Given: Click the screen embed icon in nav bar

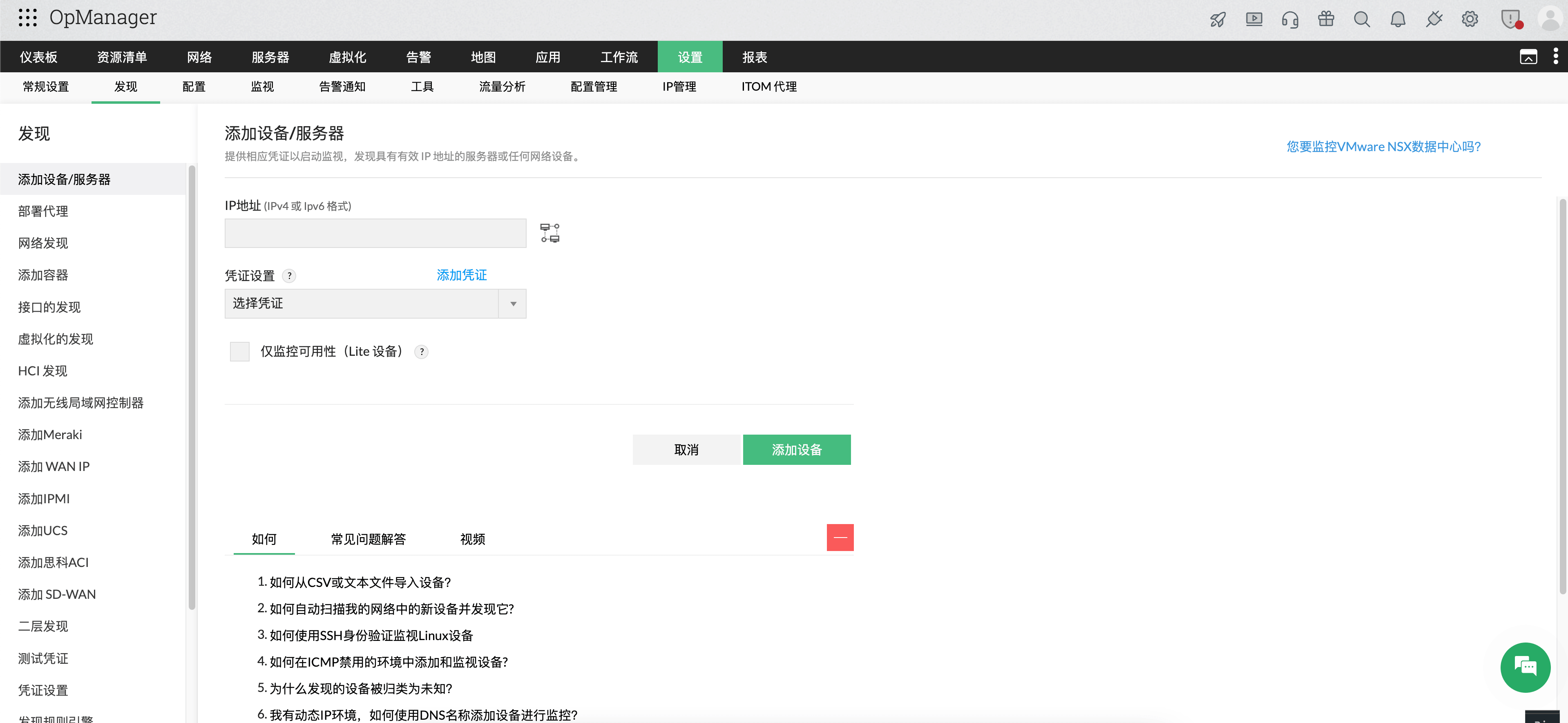Looking at the screenshot, I should [x=1528, y=57].
